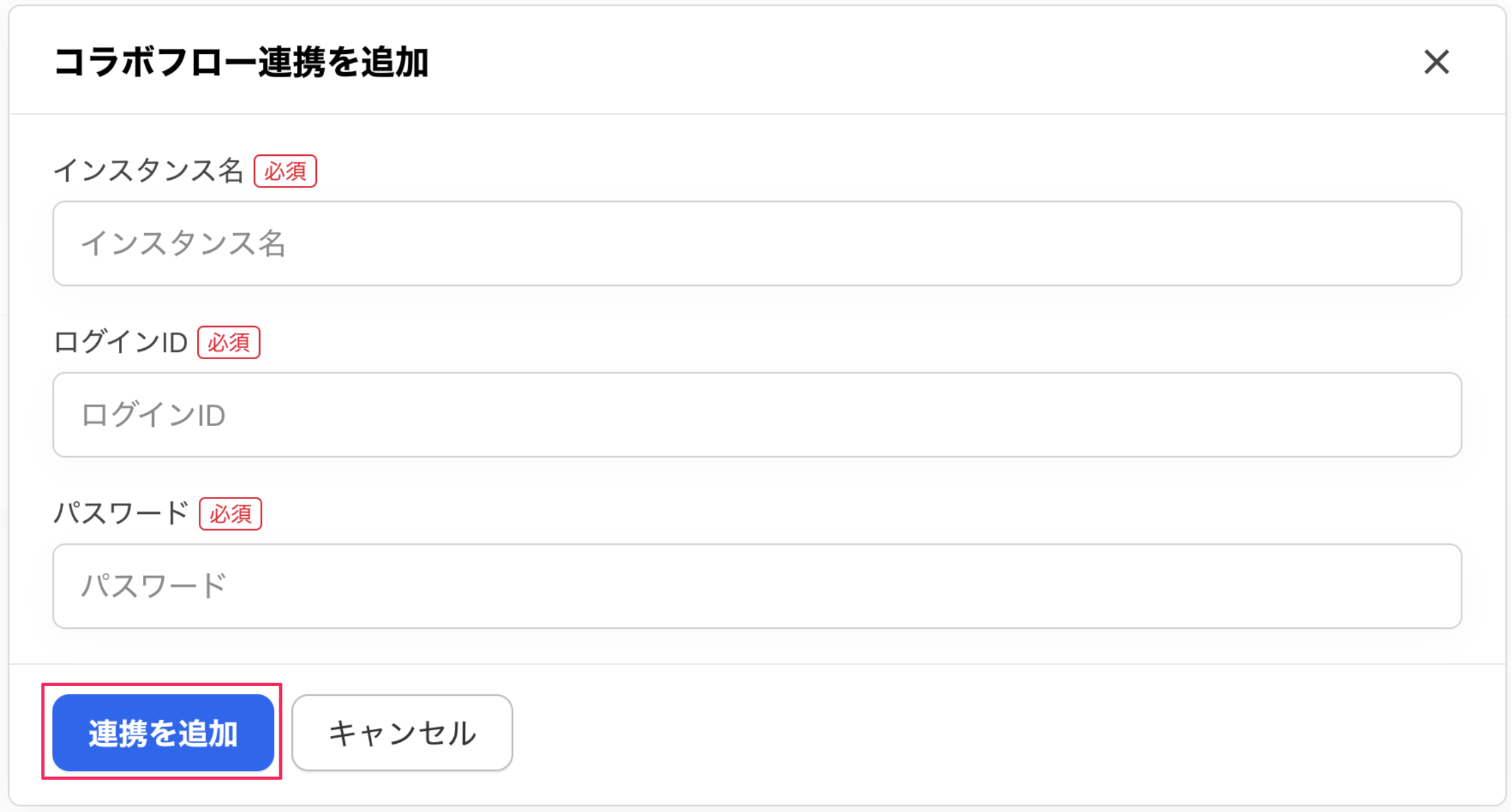Focus the ログインID text field
Viewport: 1512px width, 812px height.
(757, 414)
